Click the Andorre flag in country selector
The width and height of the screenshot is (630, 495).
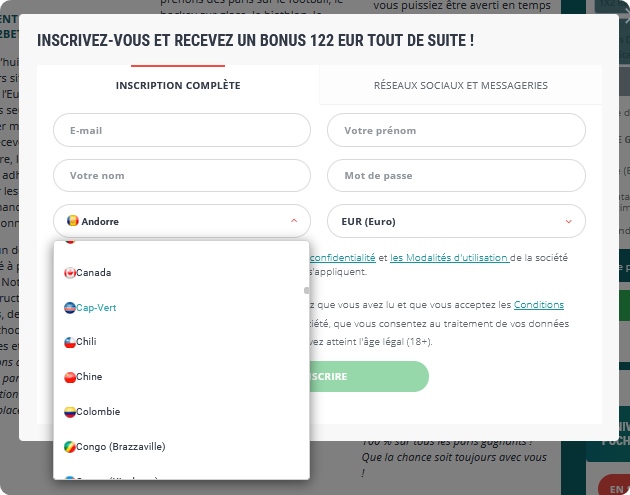73,221
